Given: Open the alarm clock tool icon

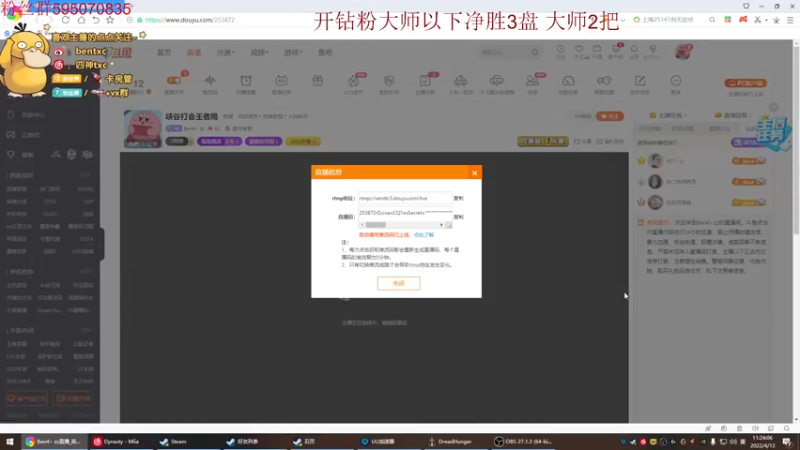Looking at the screenshot, I should point(246,83).
